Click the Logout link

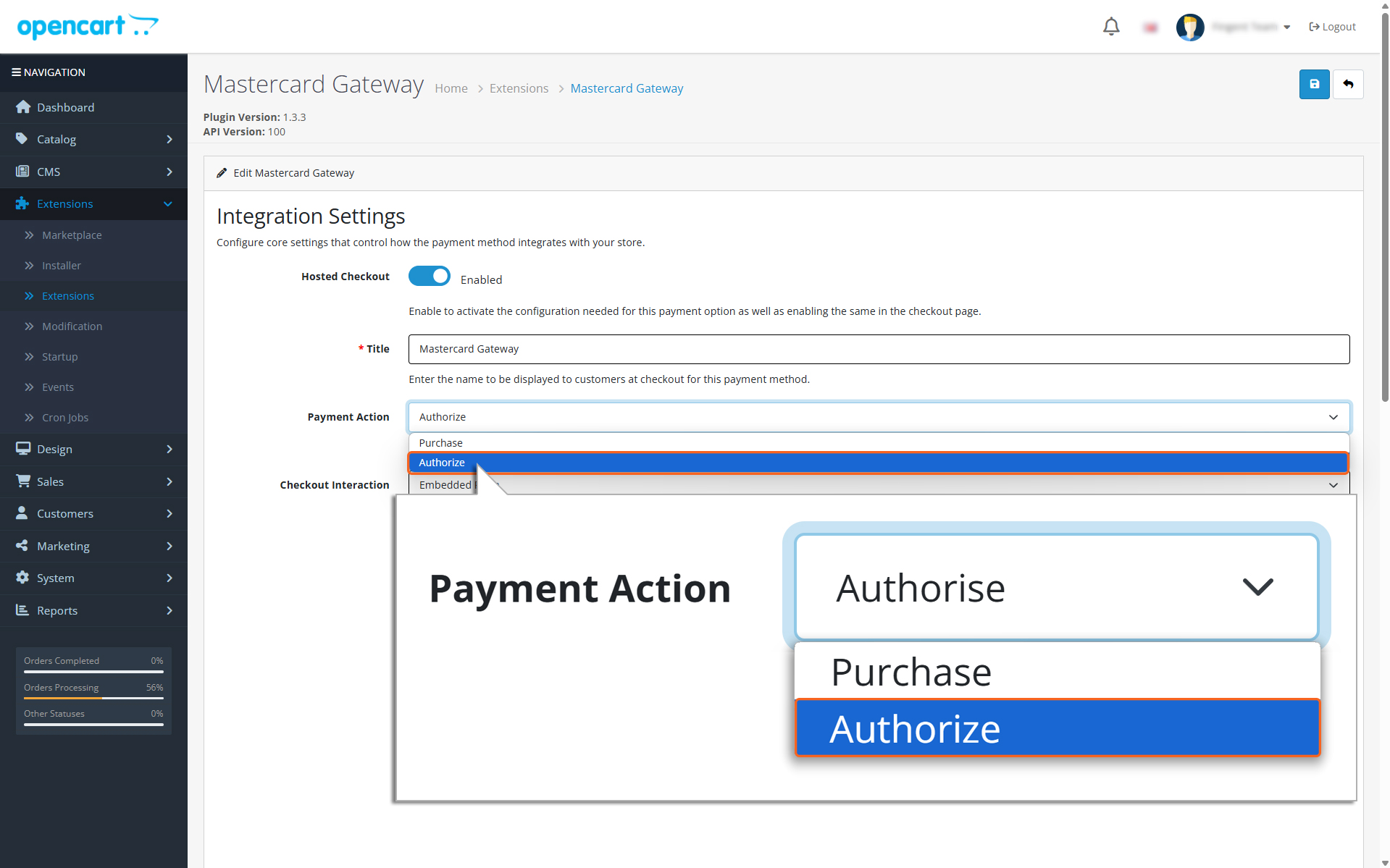(1332, 27)
